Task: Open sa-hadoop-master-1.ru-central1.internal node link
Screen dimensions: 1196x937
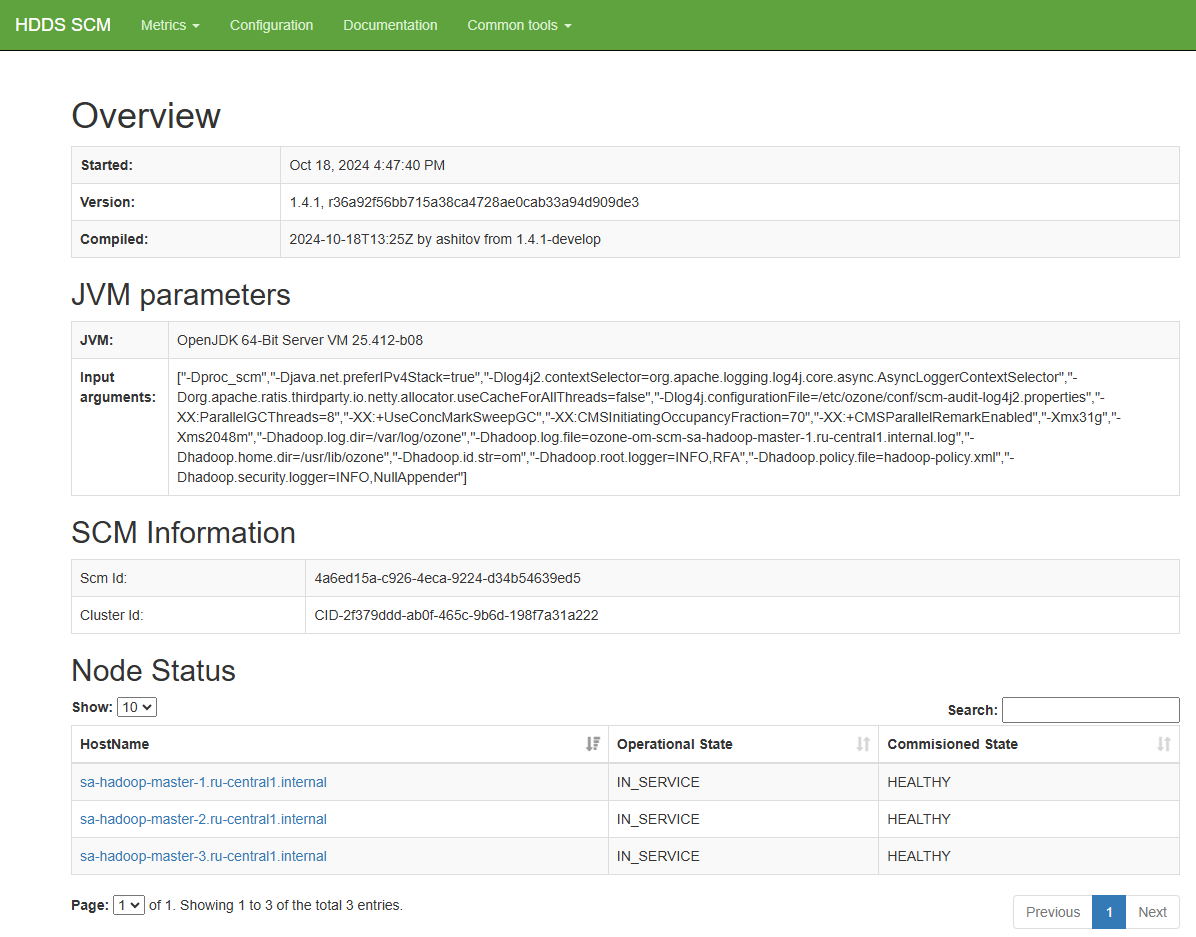Action: [x=203, y=782]
